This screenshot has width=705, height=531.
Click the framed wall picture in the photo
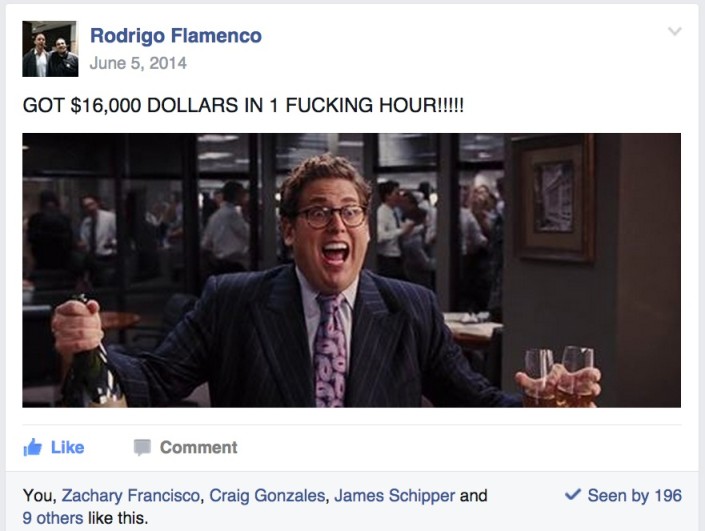554,198
